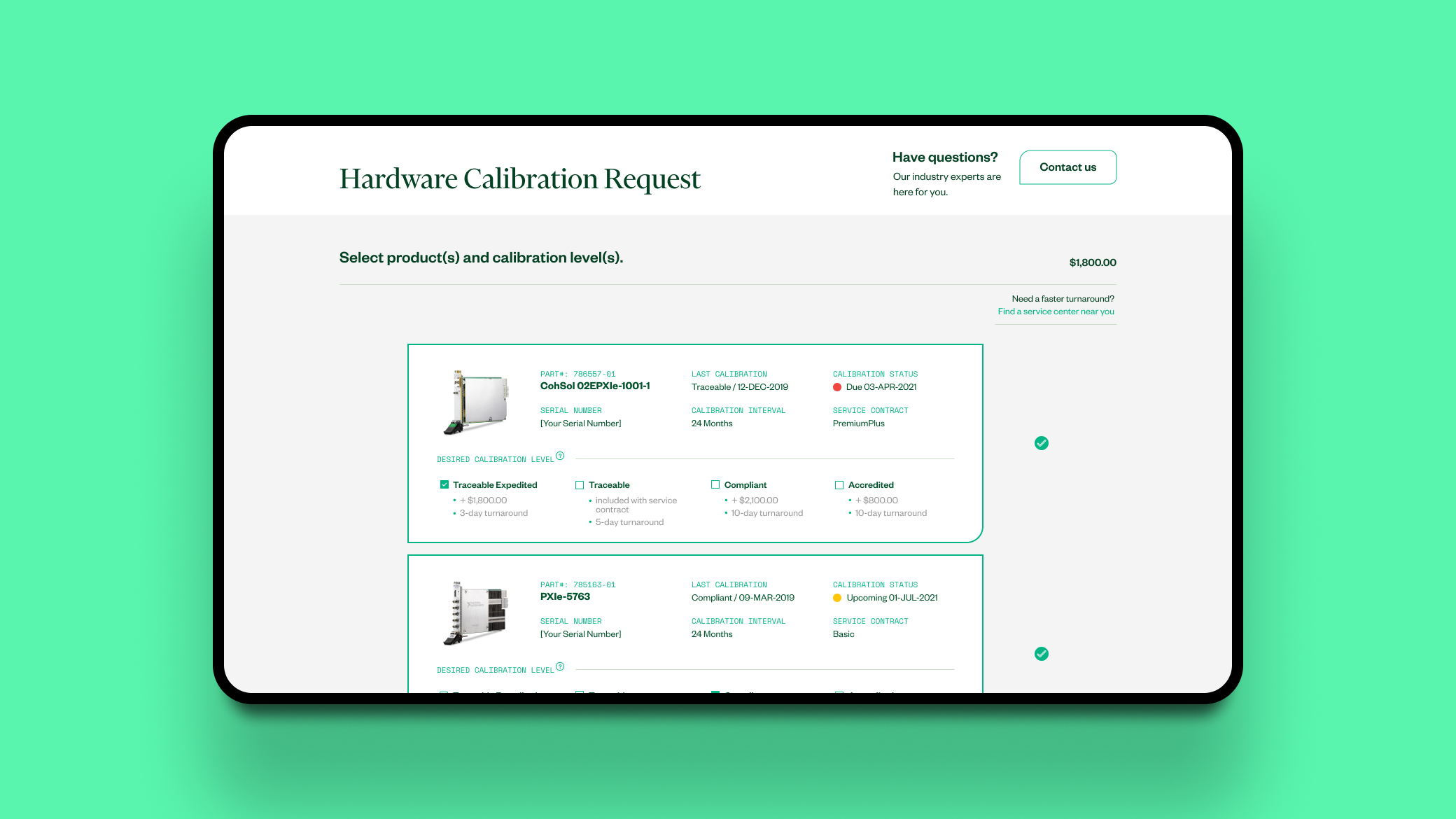Click help icon beside first Desired Calibration Level
Image resolution: width=1456 pixels, height=819 pixels.
click(x=560, y=456)
